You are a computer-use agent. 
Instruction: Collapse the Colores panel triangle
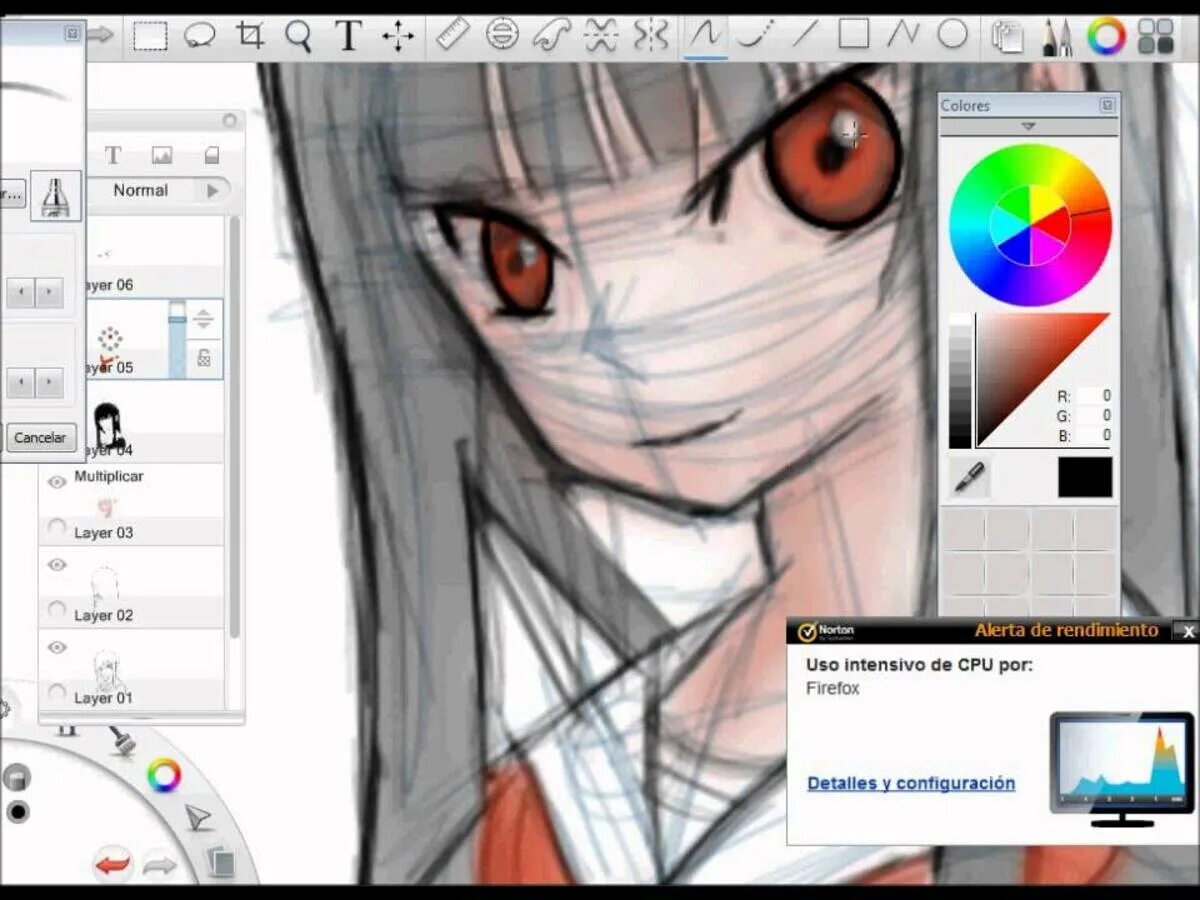coord(1028,127)
